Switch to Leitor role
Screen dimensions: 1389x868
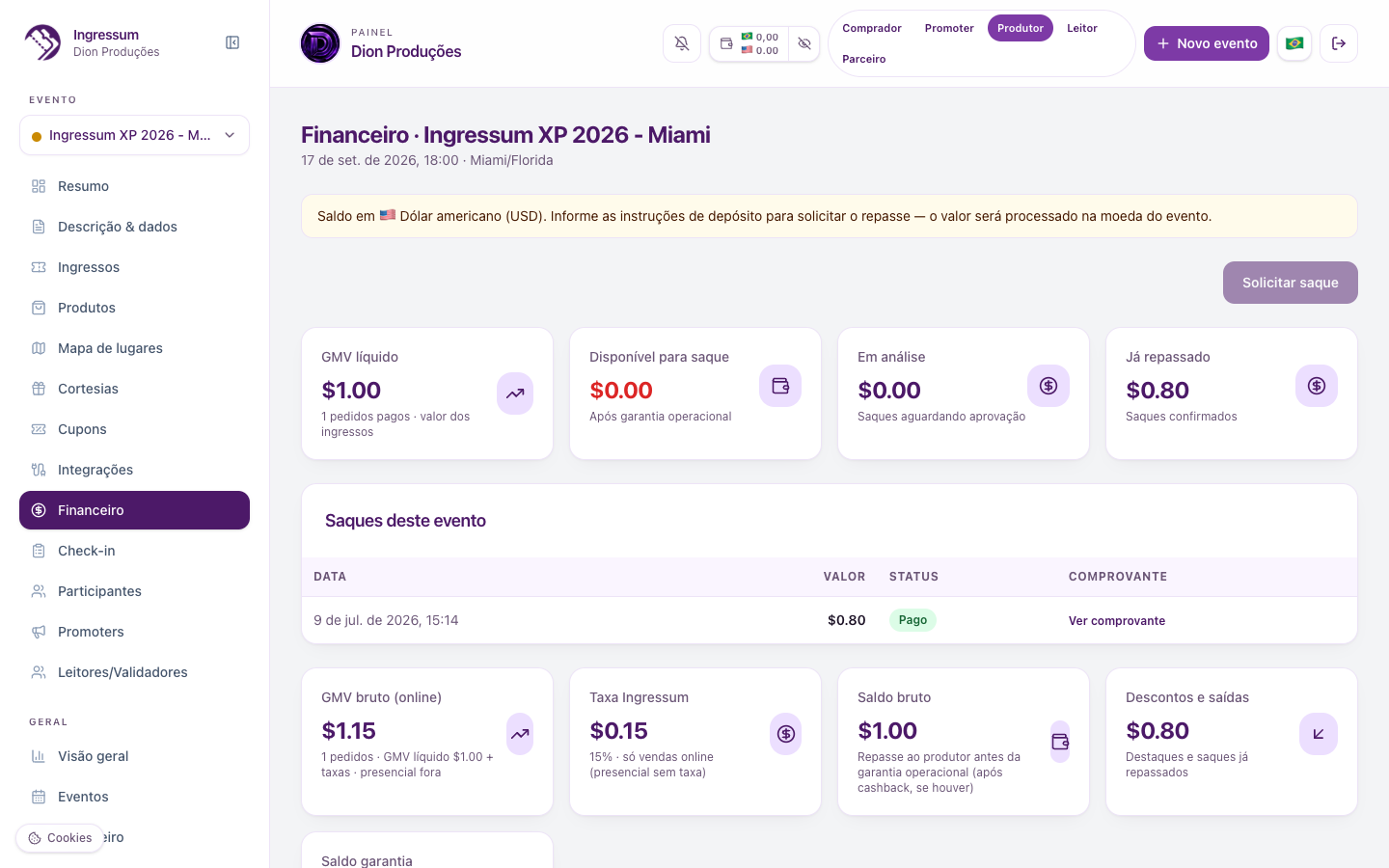[1082, 28]
